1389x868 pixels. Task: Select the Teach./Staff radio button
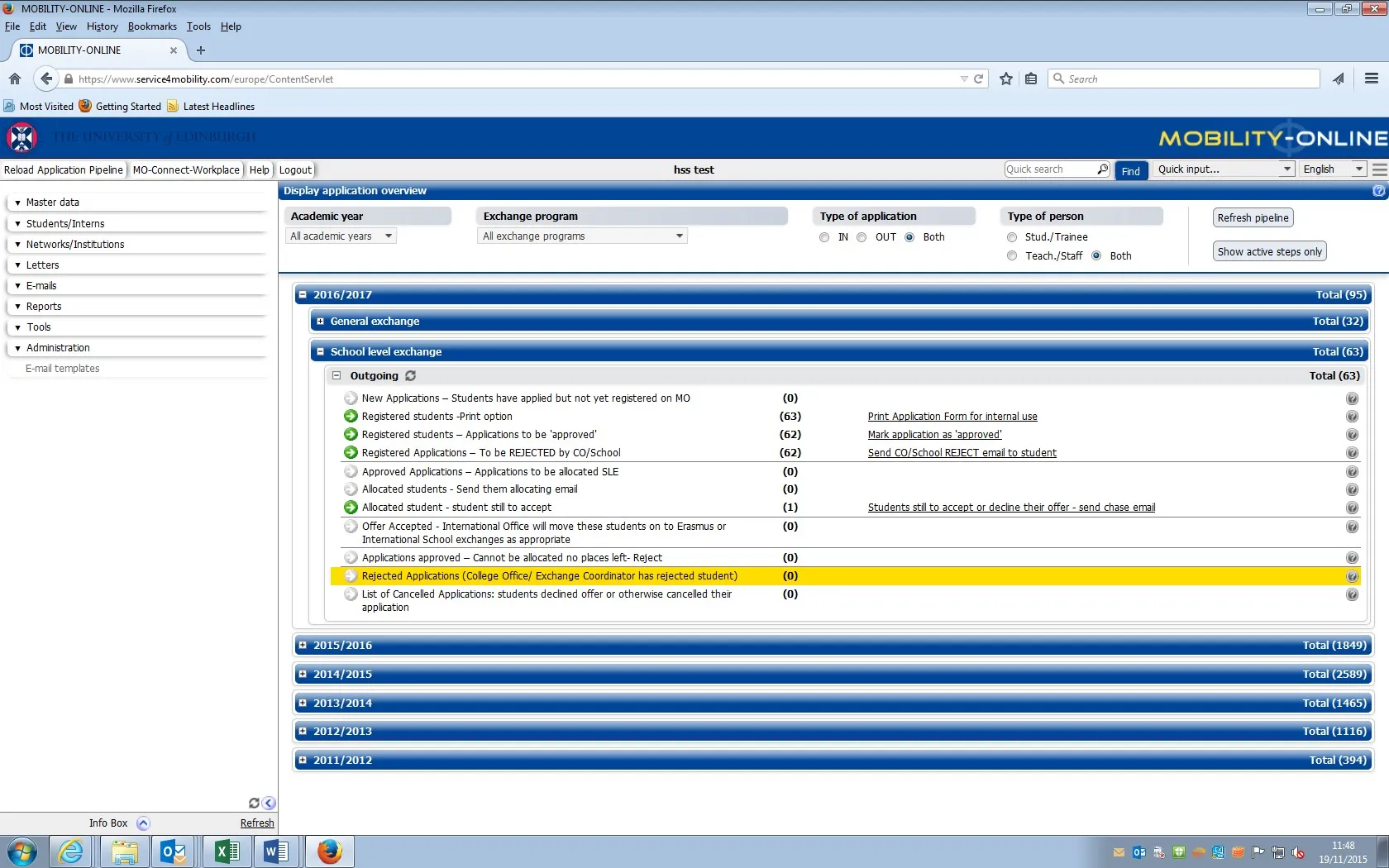(x=1012, y=255)
